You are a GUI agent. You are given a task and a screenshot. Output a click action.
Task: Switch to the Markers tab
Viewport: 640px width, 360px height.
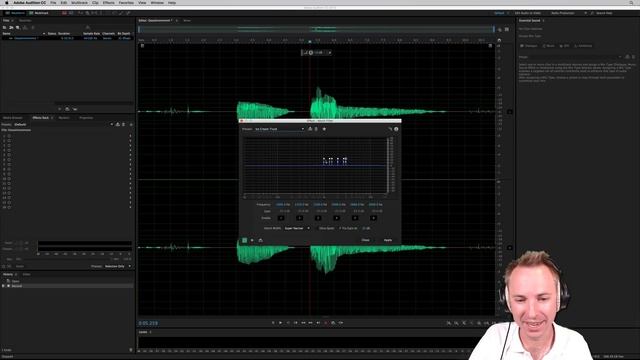click(64, 118)
